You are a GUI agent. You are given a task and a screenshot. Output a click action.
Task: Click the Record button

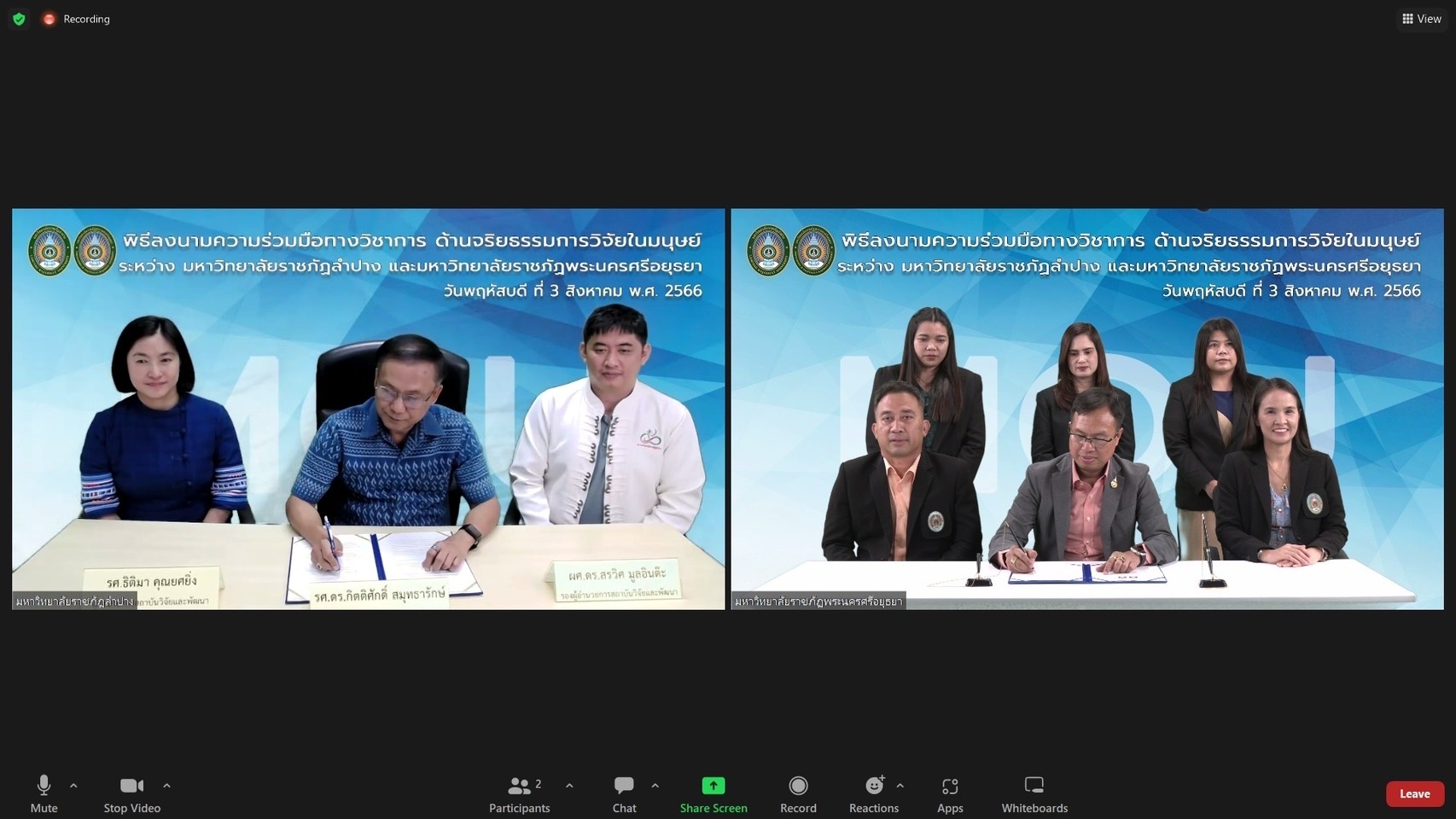click(x=798, y=794)
